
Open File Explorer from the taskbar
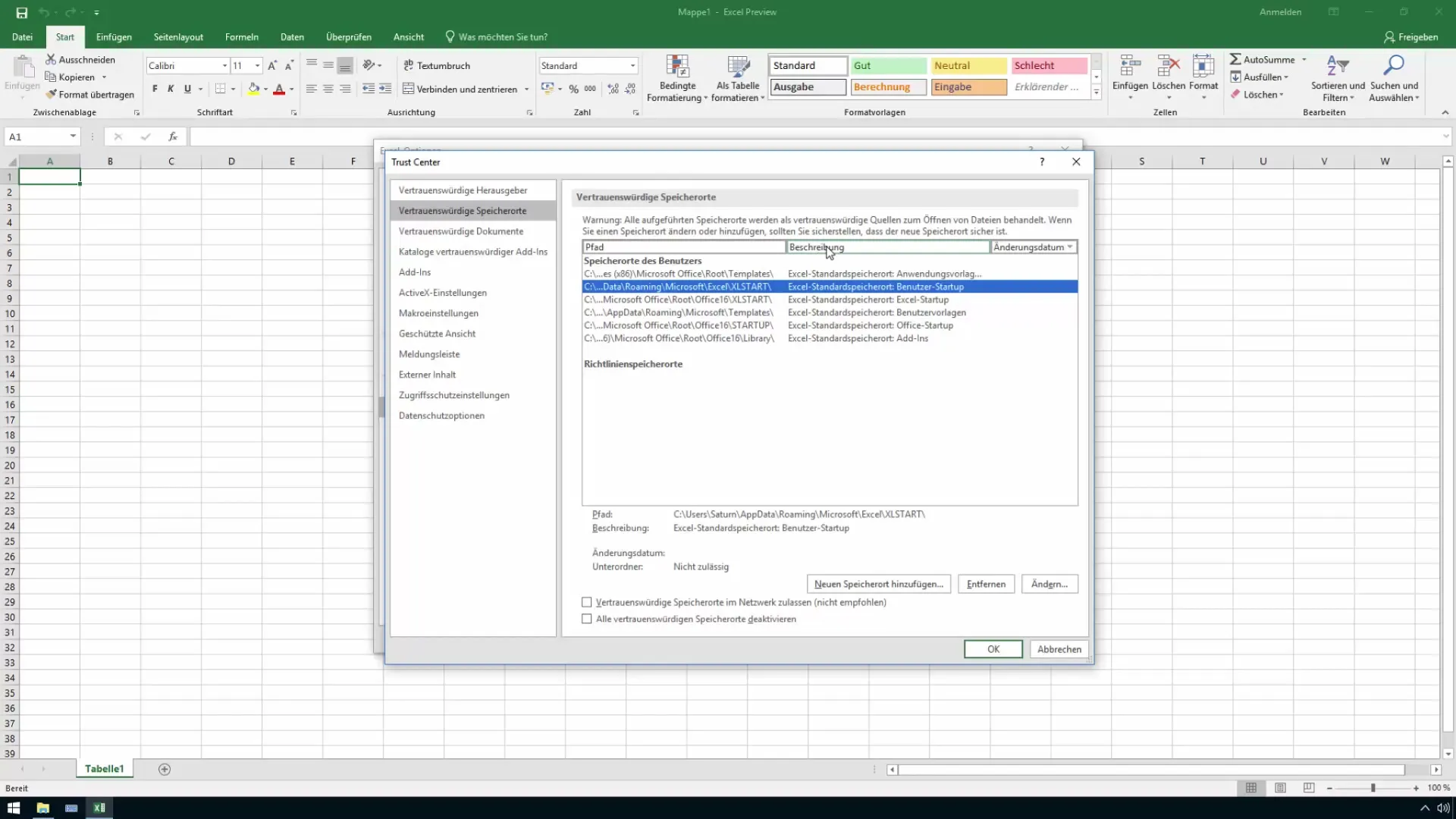click(42, 808)
